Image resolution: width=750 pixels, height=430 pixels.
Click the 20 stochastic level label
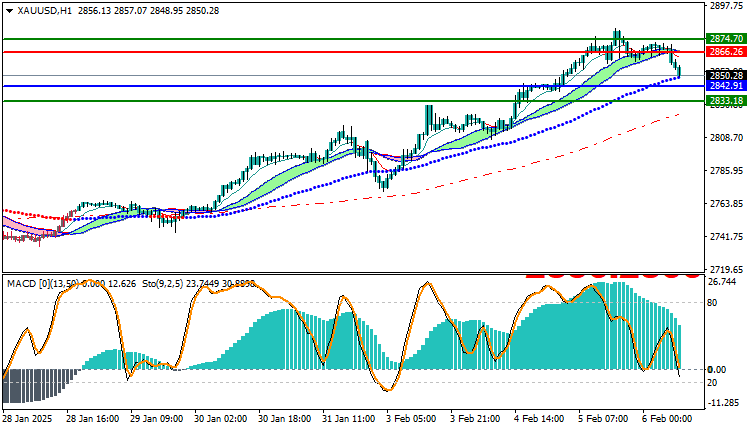[x=712, y=383]
